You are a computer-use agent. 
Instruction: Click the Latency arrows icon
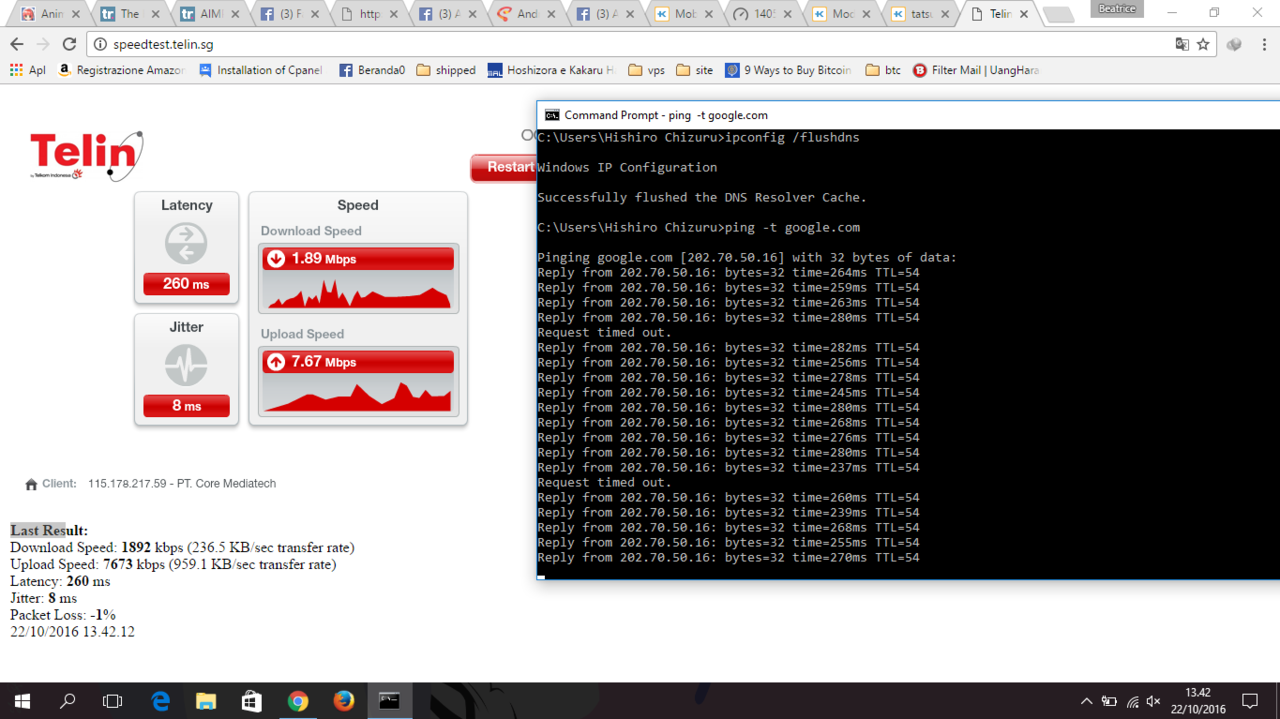pyautogui.click(x=186, y=244)
